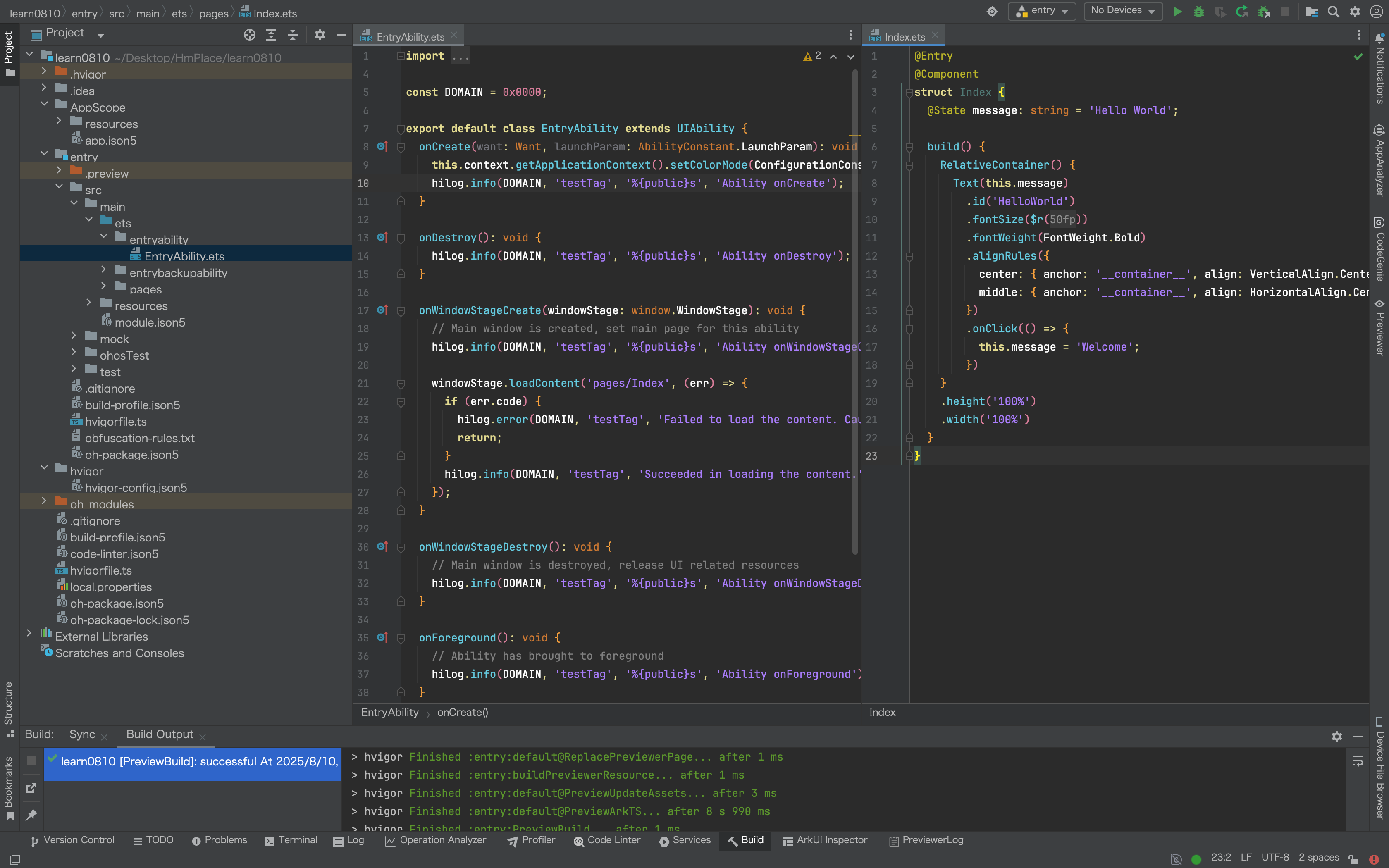
Task: Minimize the Build tool window
Action: click(x=1358, y=736)
